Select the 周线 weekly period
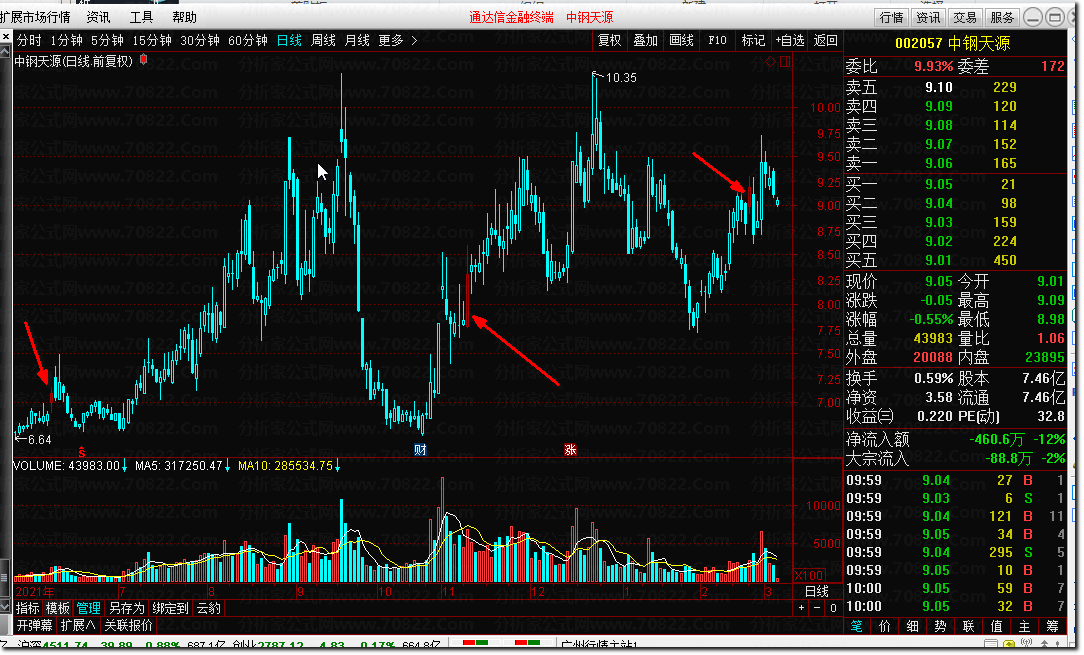The height and width of the screenshot is (655, 1084). 323,40
